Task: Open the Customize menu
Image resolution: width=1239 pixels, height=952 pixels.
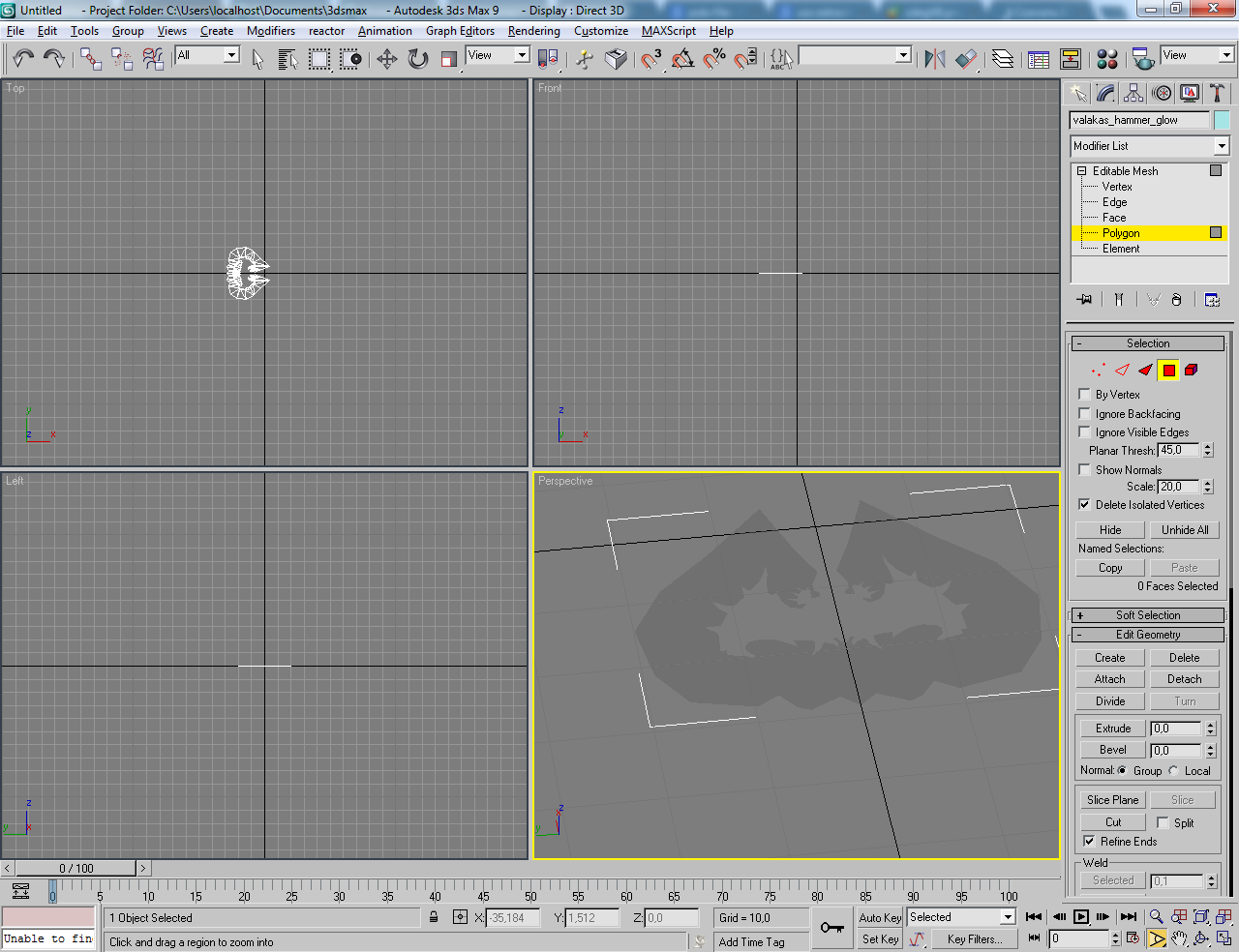Action: coord(601,31)
